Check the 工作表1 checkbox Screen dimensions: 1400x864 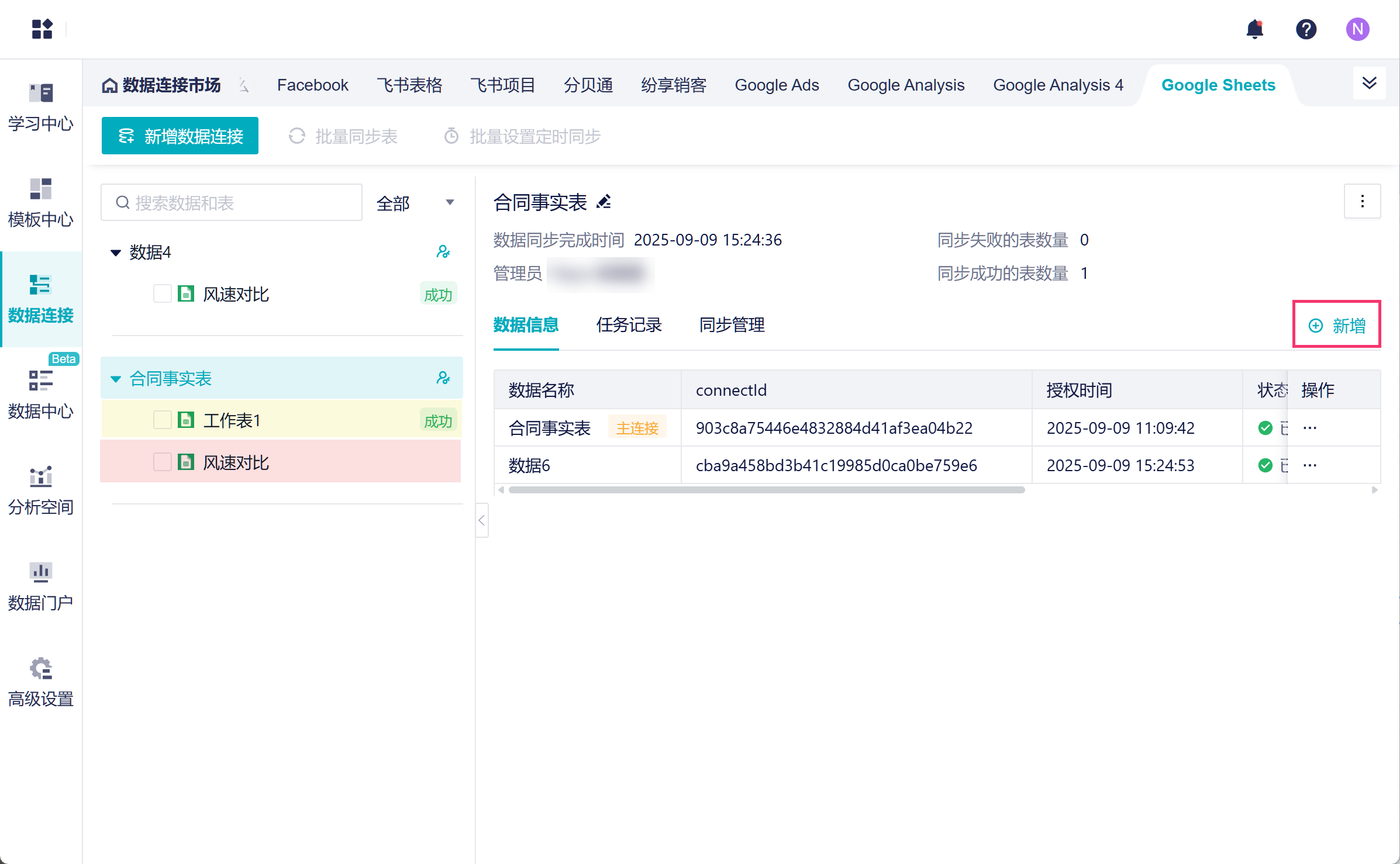[x=162, y=420]
